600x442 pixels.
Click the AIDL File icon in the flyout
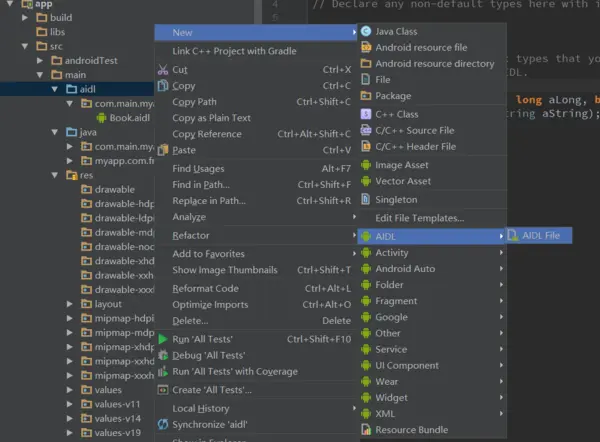[x=513, y=235]
